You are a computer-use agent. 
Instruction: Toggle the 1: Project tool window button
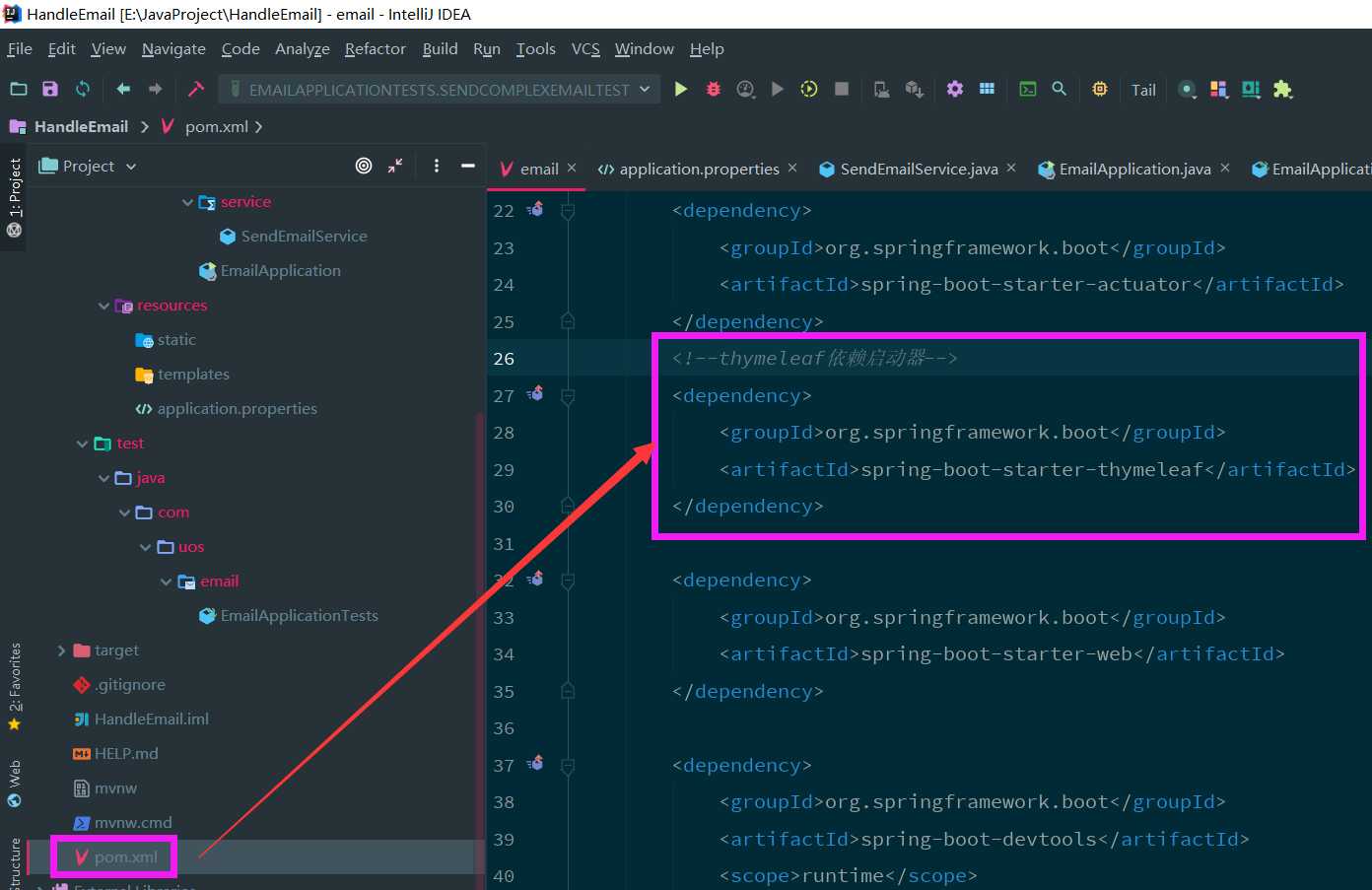[14, 198]
